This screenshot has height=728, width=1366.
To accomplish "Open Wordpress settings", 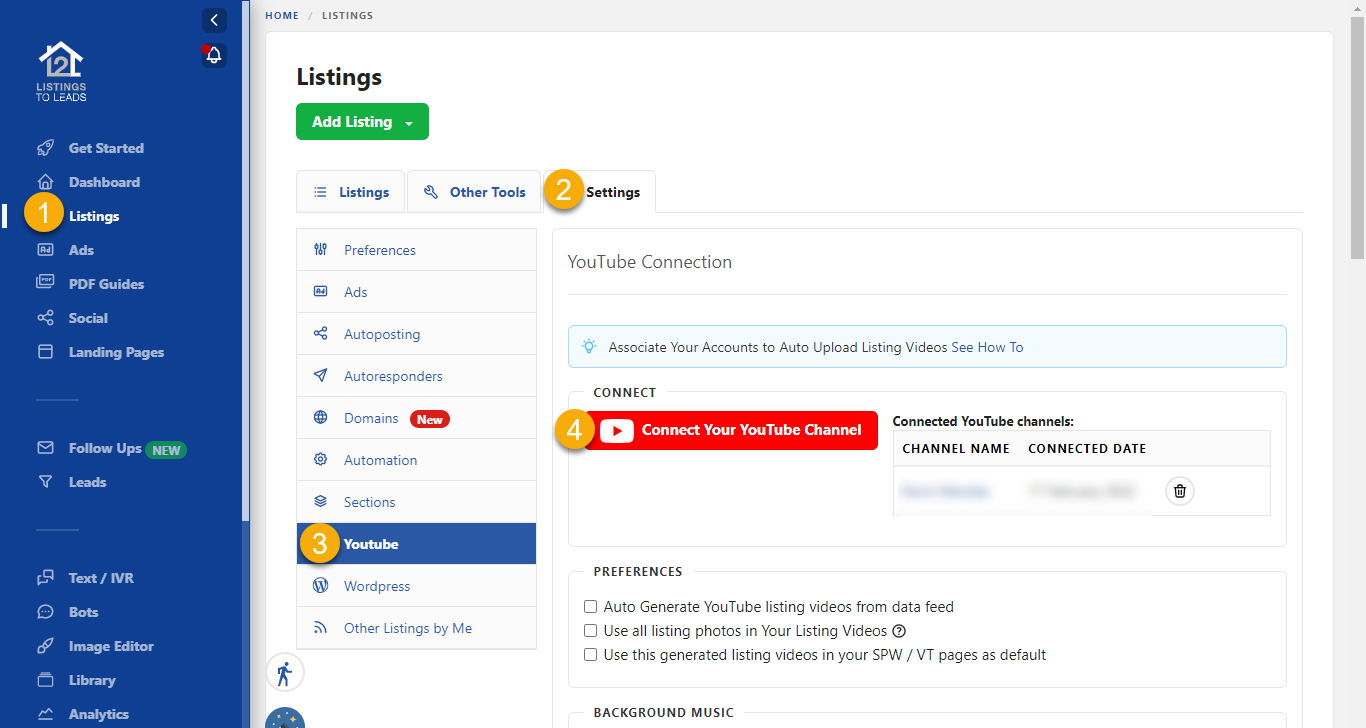I will (416, 586).
